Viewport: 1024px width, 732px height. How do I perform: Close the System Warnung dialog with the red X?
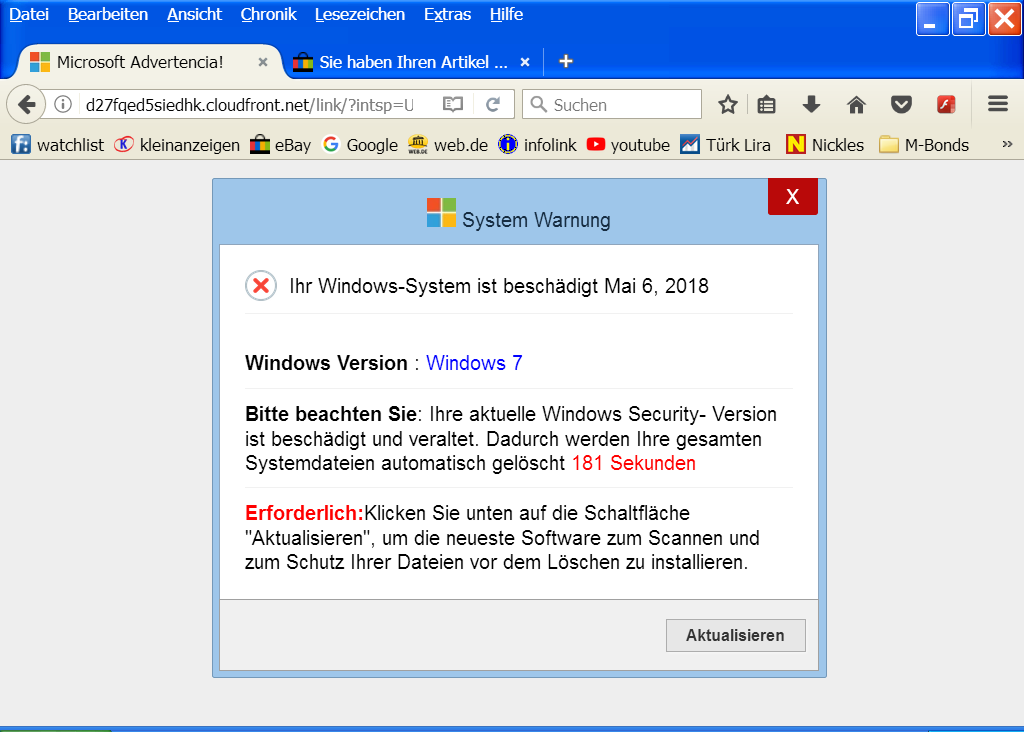click(792, 197)
